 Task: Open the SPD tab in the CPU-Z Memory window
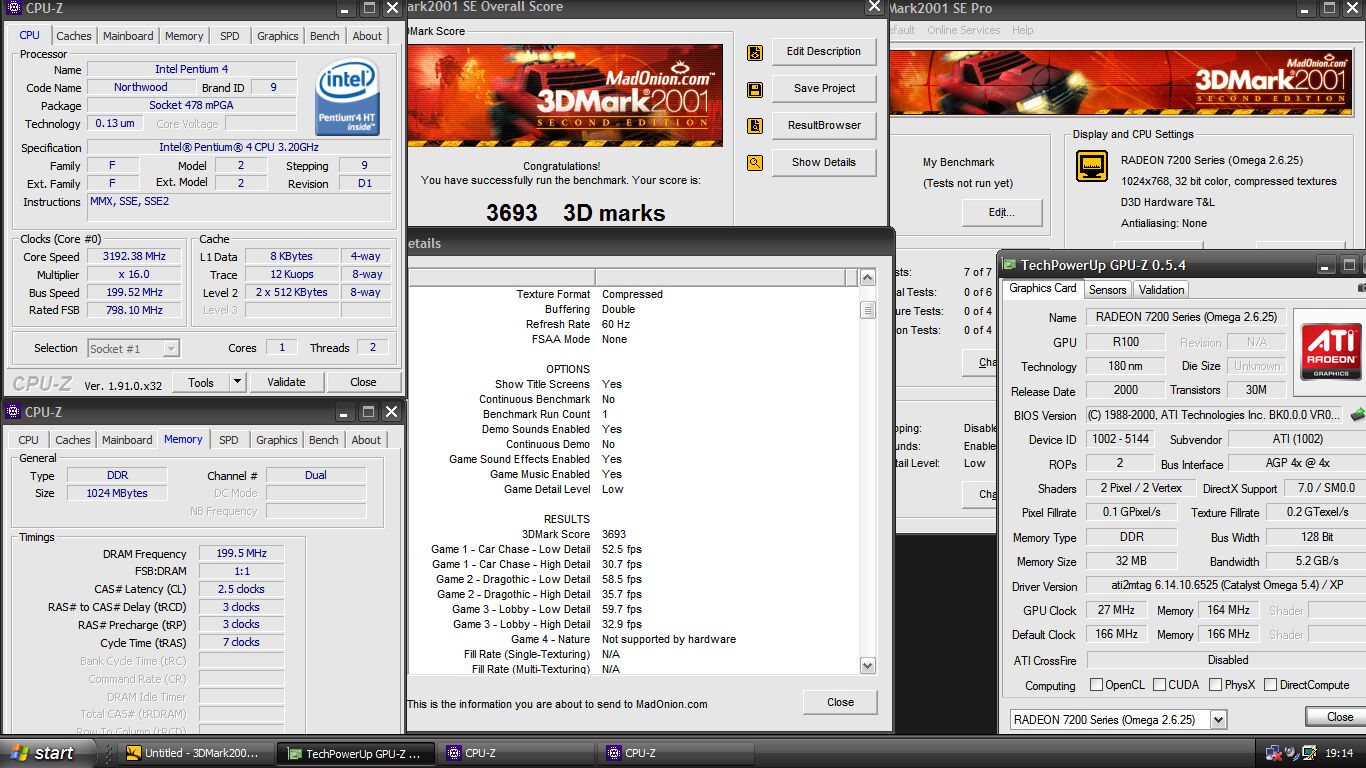(x=229, y=440)
